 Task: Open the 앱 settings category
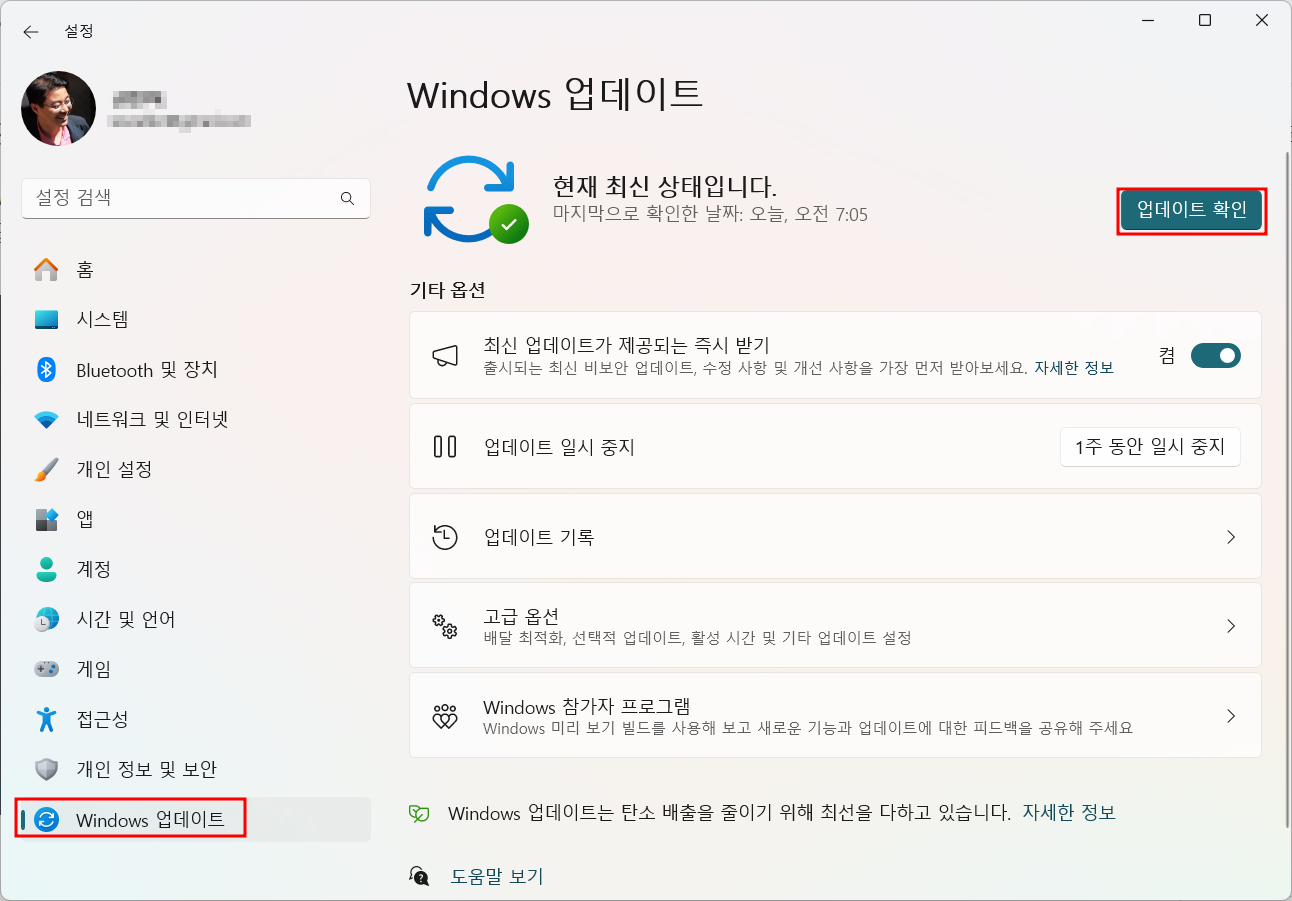coord(196,519)
